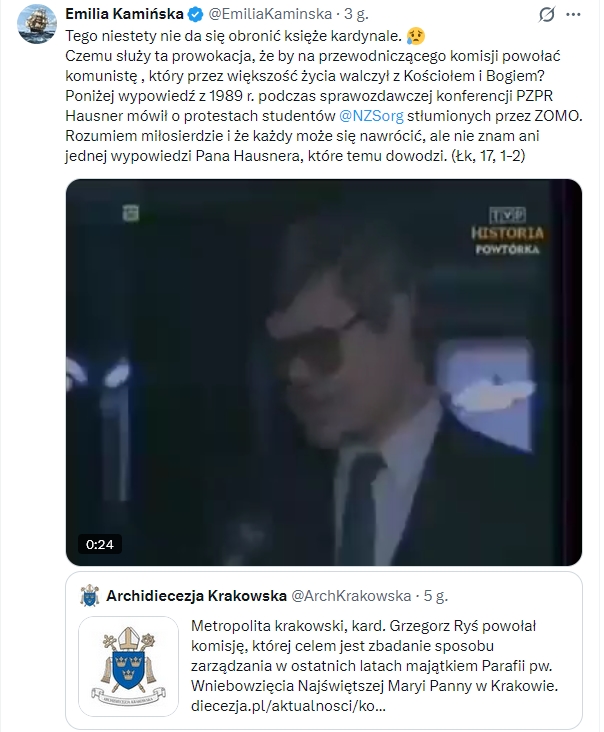
Task: Open the diecezja.pl/aktualnosci link
Action: click(288, 706)
